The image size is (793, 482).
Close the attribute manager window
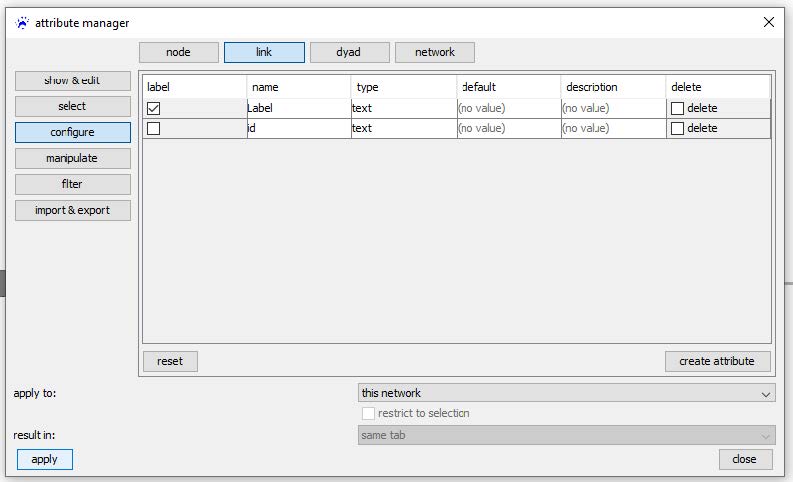[x=768, y=22]
